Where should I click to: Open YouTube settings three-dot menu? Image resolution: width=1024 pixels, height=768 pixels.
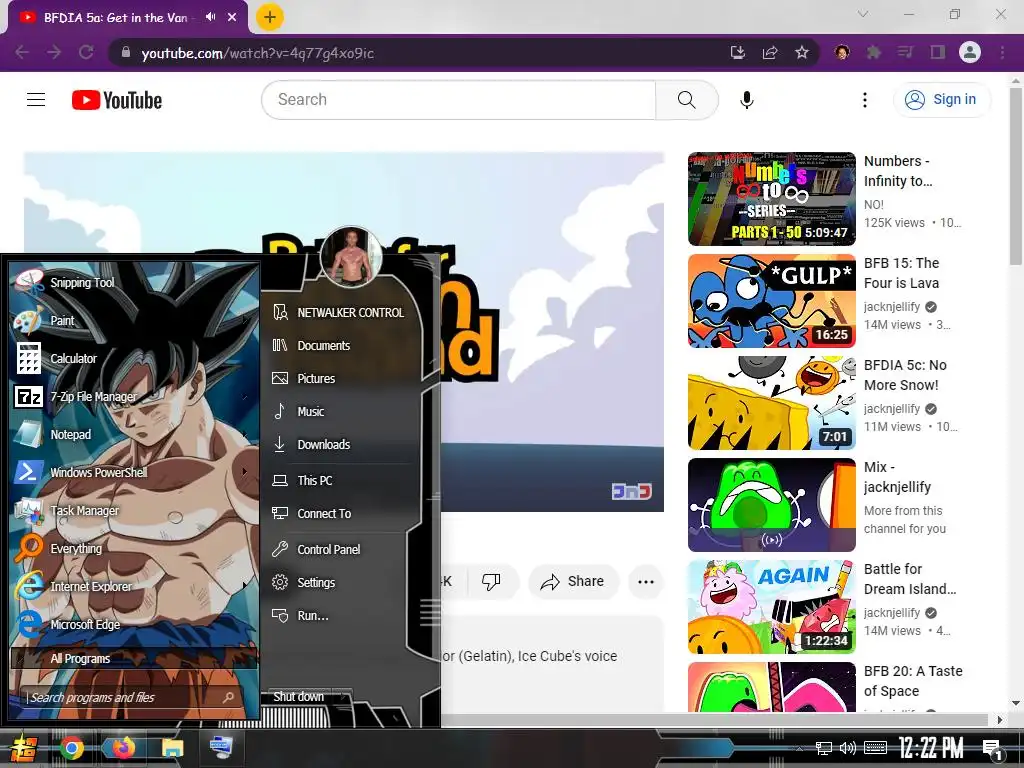(x=865, y=99)
